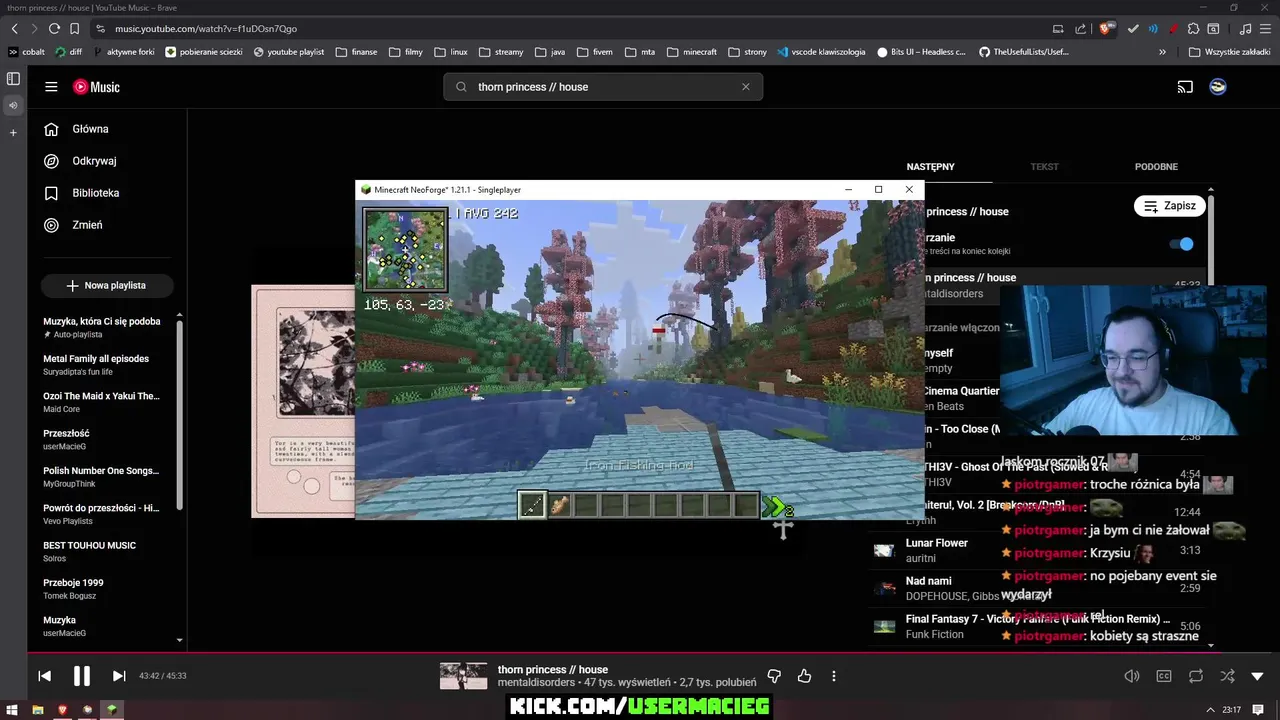Click the Zapisz save queue button
1280x720 pixels.
[1170, 206]
